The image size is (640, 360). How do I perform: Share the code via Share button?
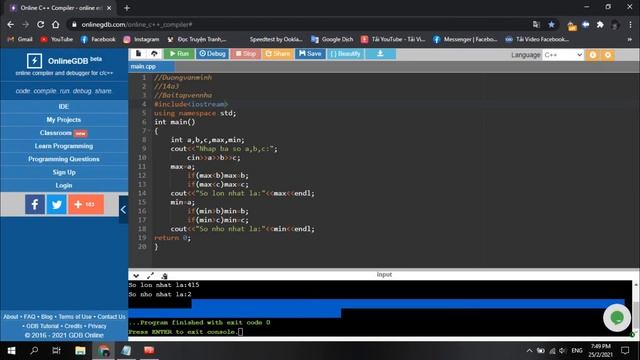click(278, 53)
